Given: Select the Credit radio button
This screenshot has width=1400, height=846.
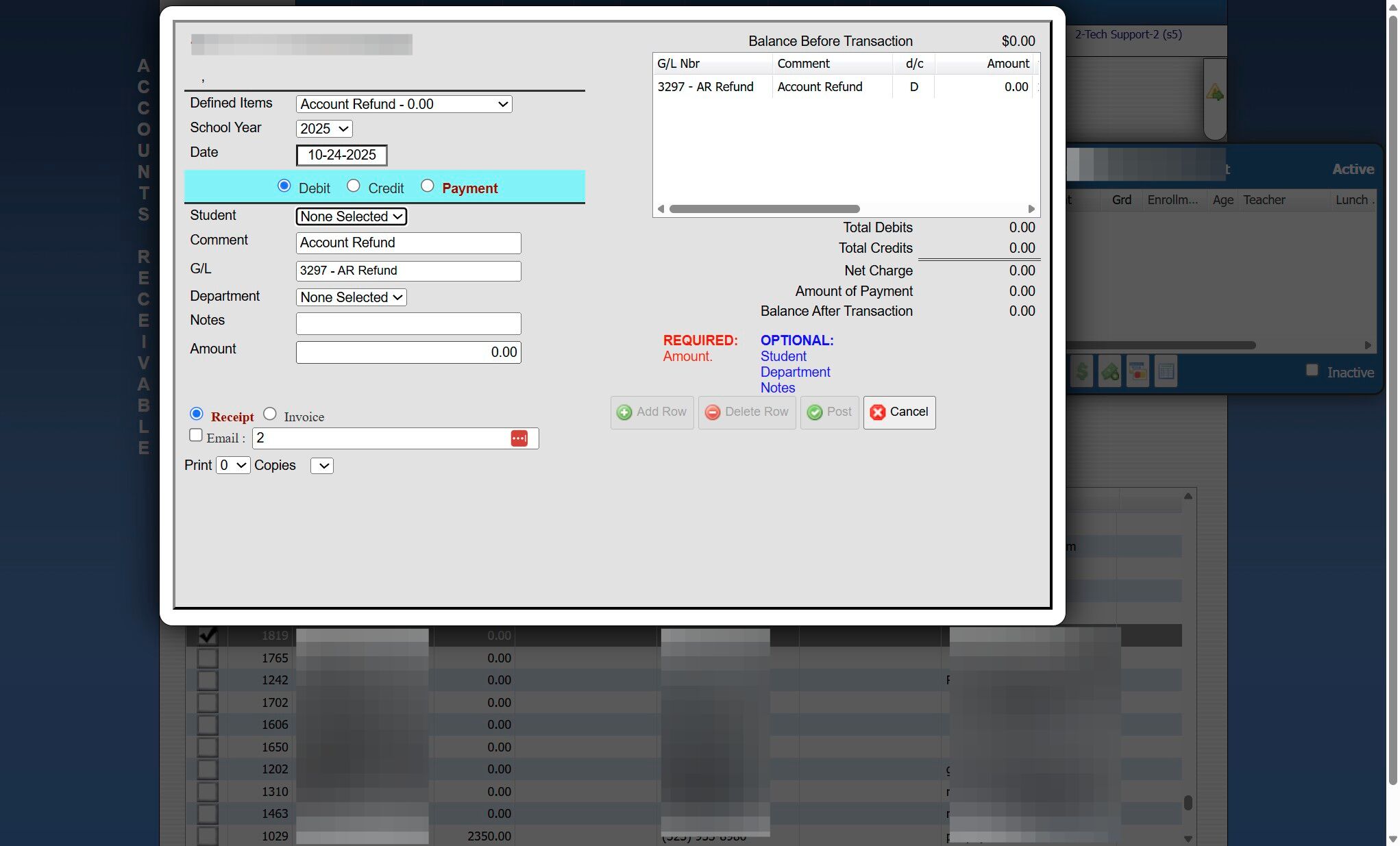Looking at the screenshot, I should click(353, 186).
